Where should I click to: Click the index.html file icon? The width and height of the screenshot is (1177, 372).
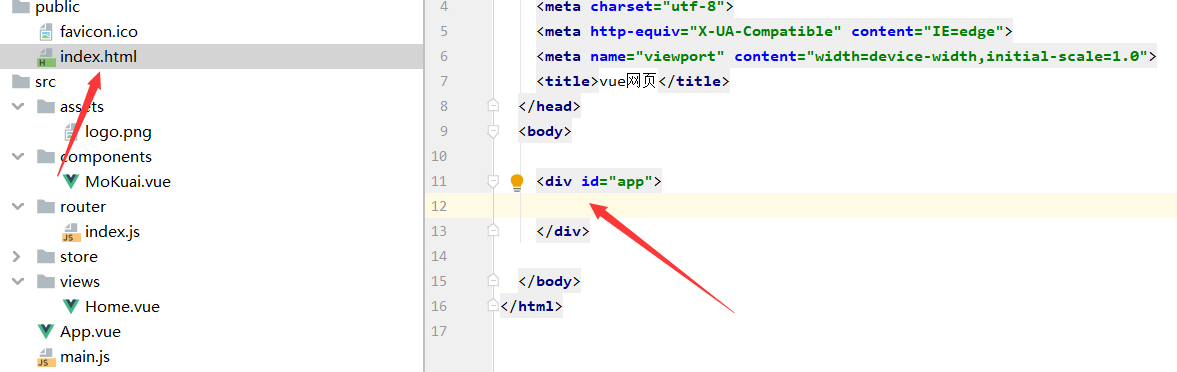click(47, 57)
